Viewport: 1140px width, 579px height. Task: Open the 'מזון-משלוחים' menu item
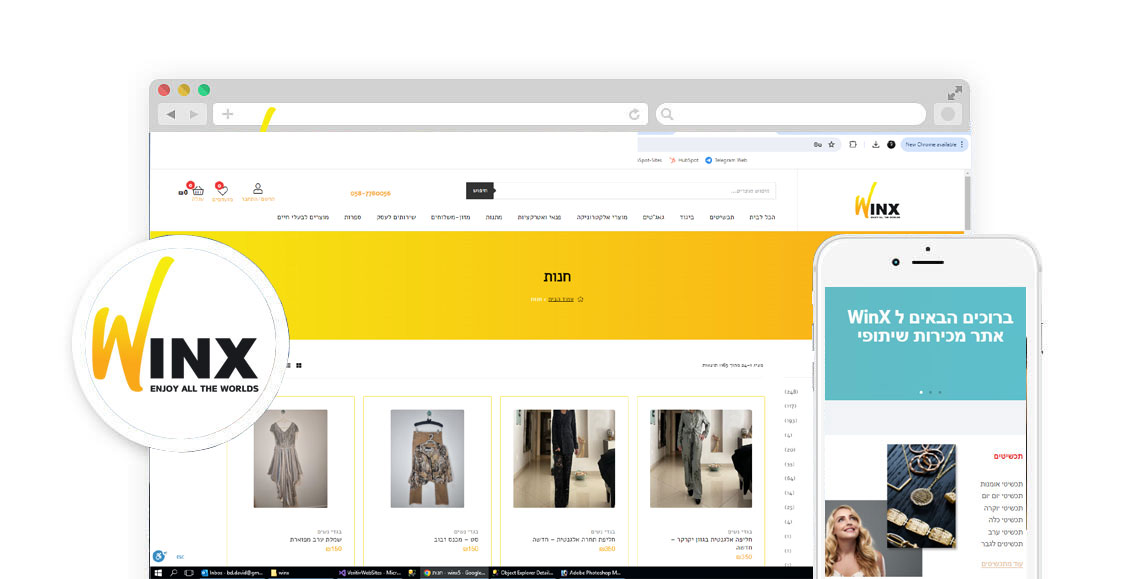450,217
